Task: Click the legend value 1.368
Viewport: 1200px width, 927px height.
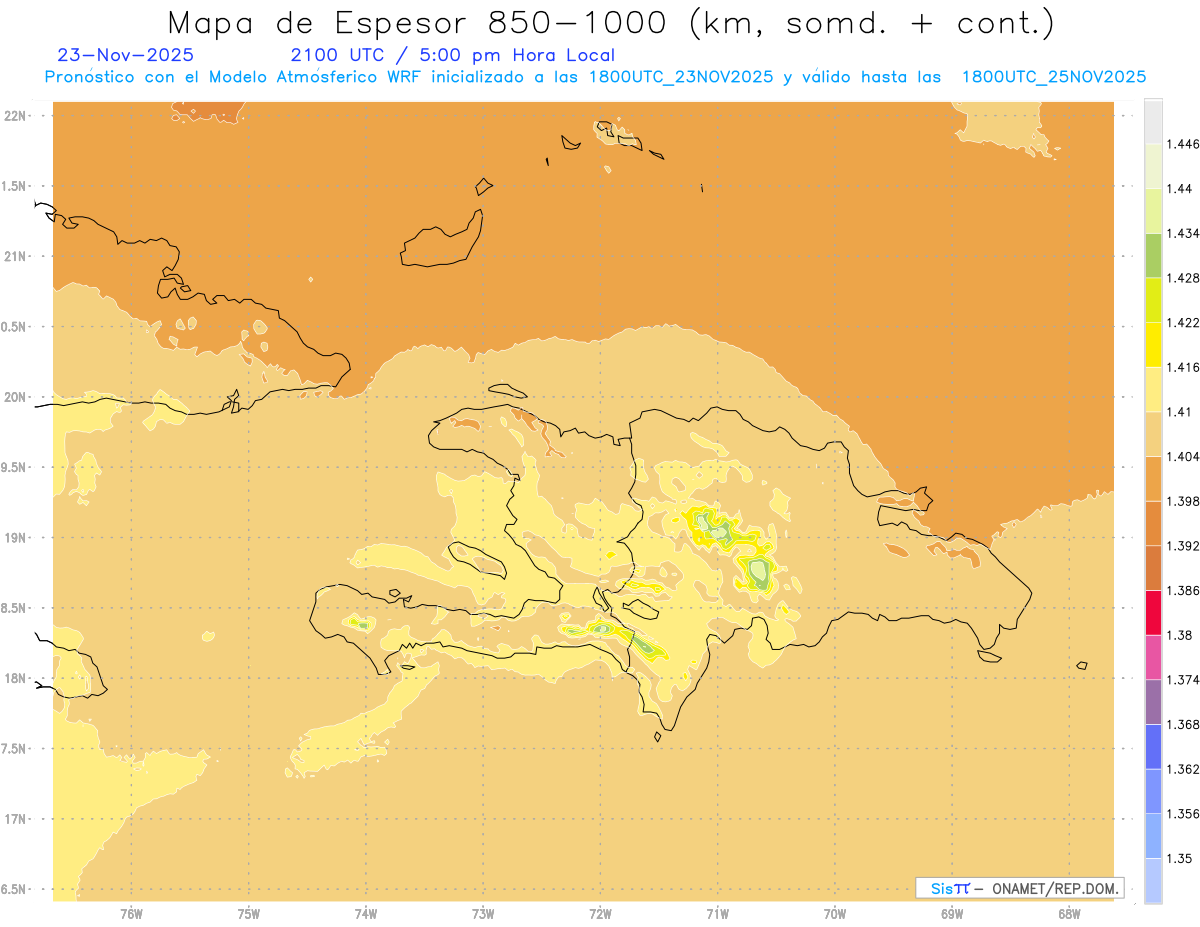Action: coord(1183,724)
